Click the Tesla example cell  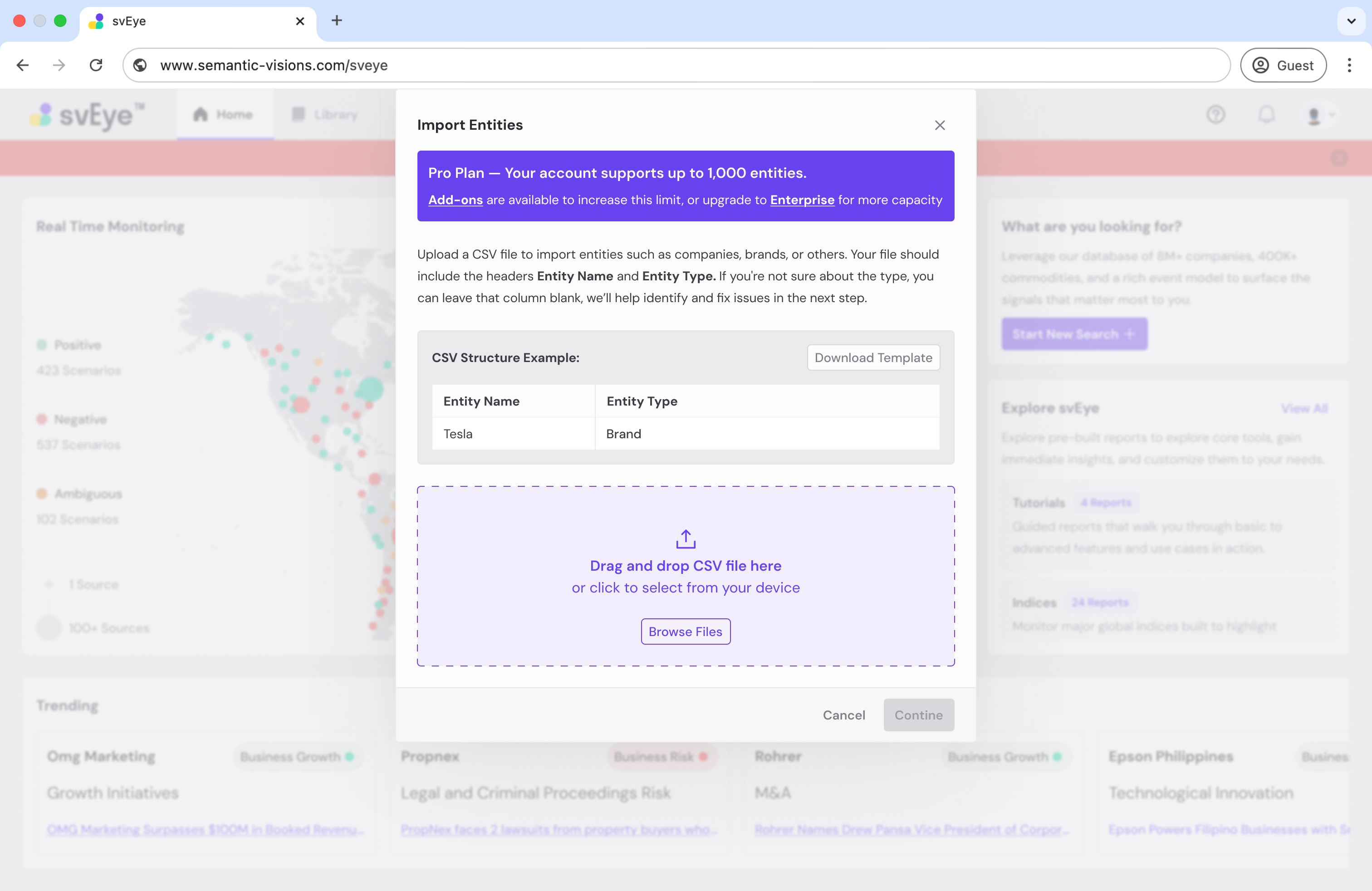coord(513,433)
